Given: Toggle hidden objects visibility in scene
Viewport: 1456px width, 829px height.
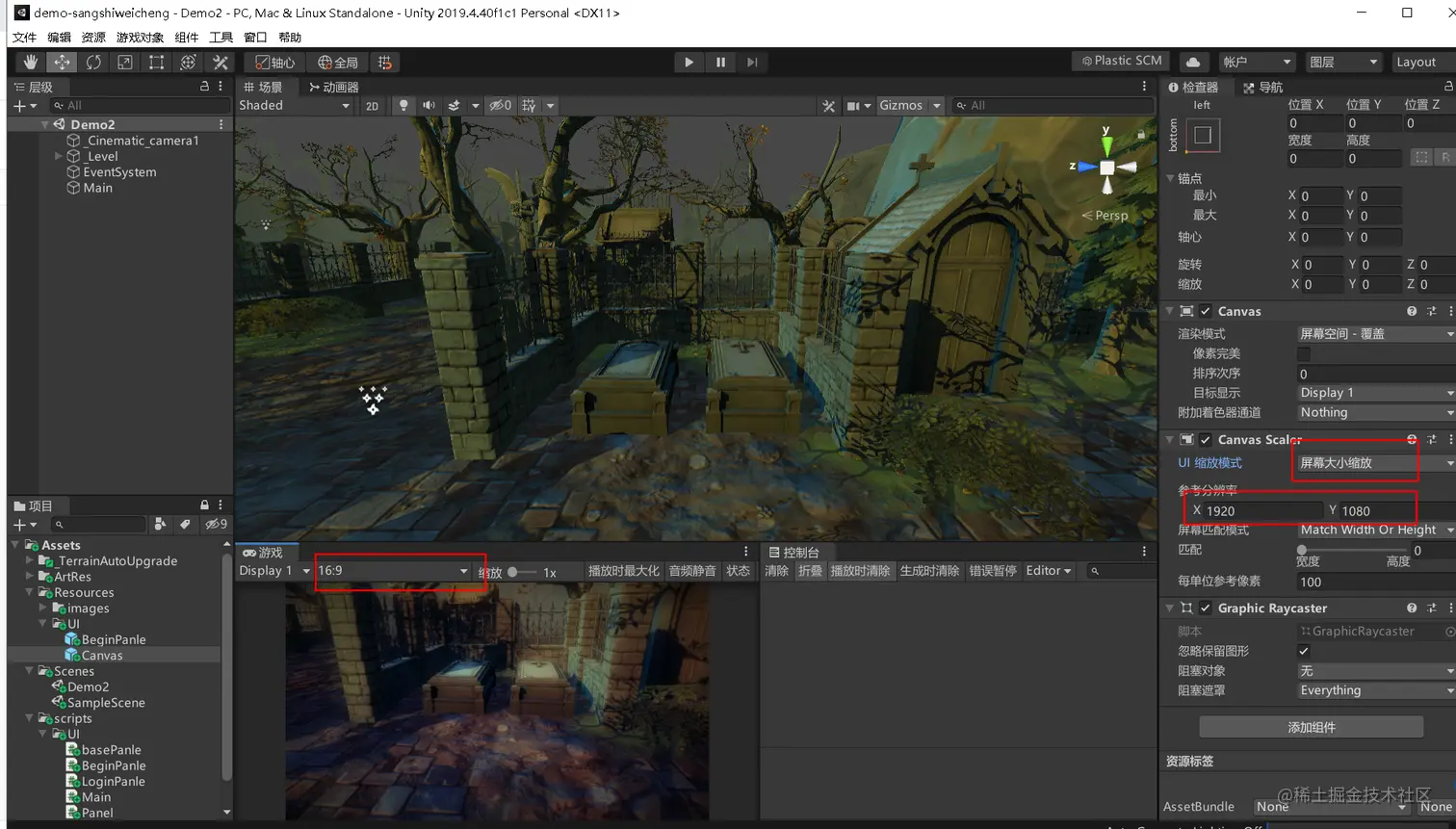Looking at the screenshot, I should tap(501, 106).
